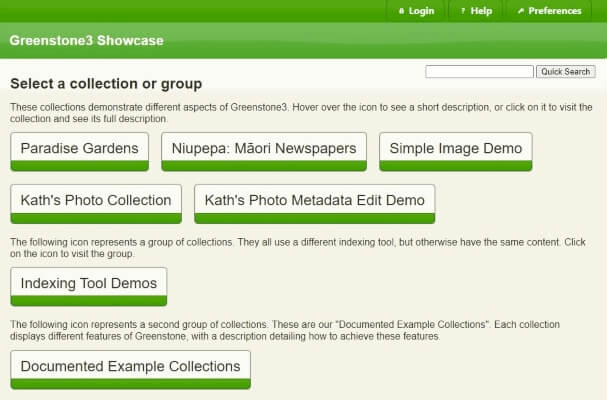Click the green bar under Simple Image Demo
607x400 pixels.
coord(456,166)
